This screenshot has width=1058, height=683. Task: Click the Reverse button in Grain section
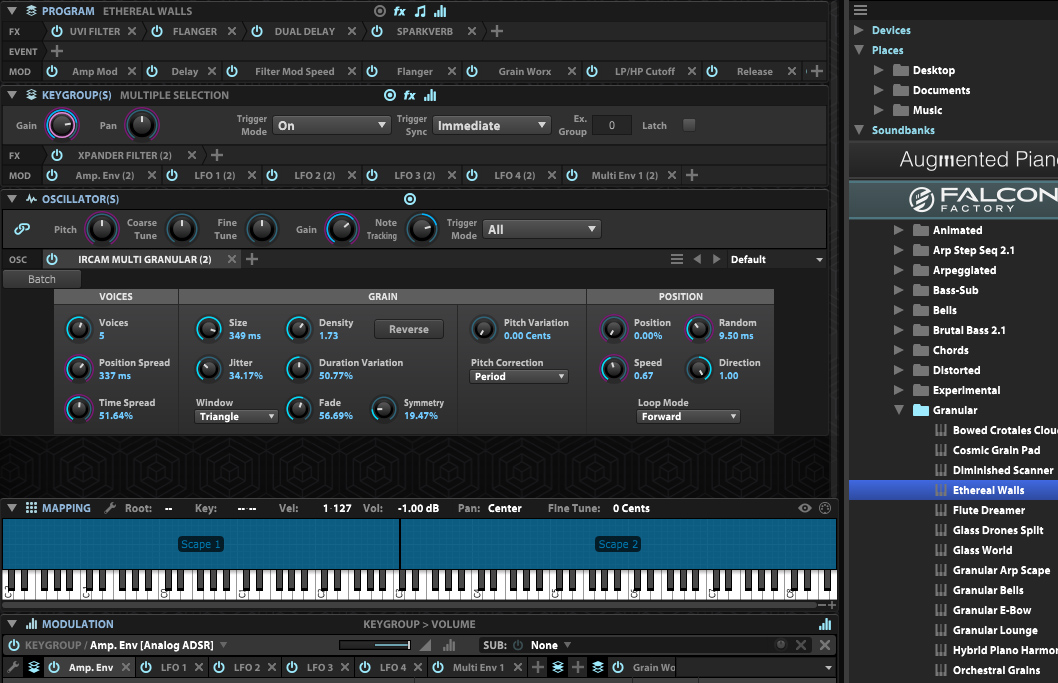pyautogui.click(x=409, y=329)
